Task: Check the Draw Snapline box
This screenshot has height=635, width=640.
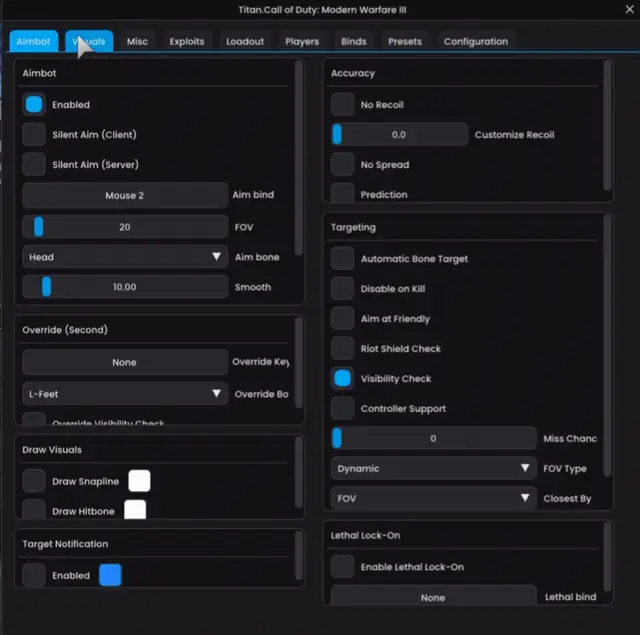Action: click(x=34, y=481)
